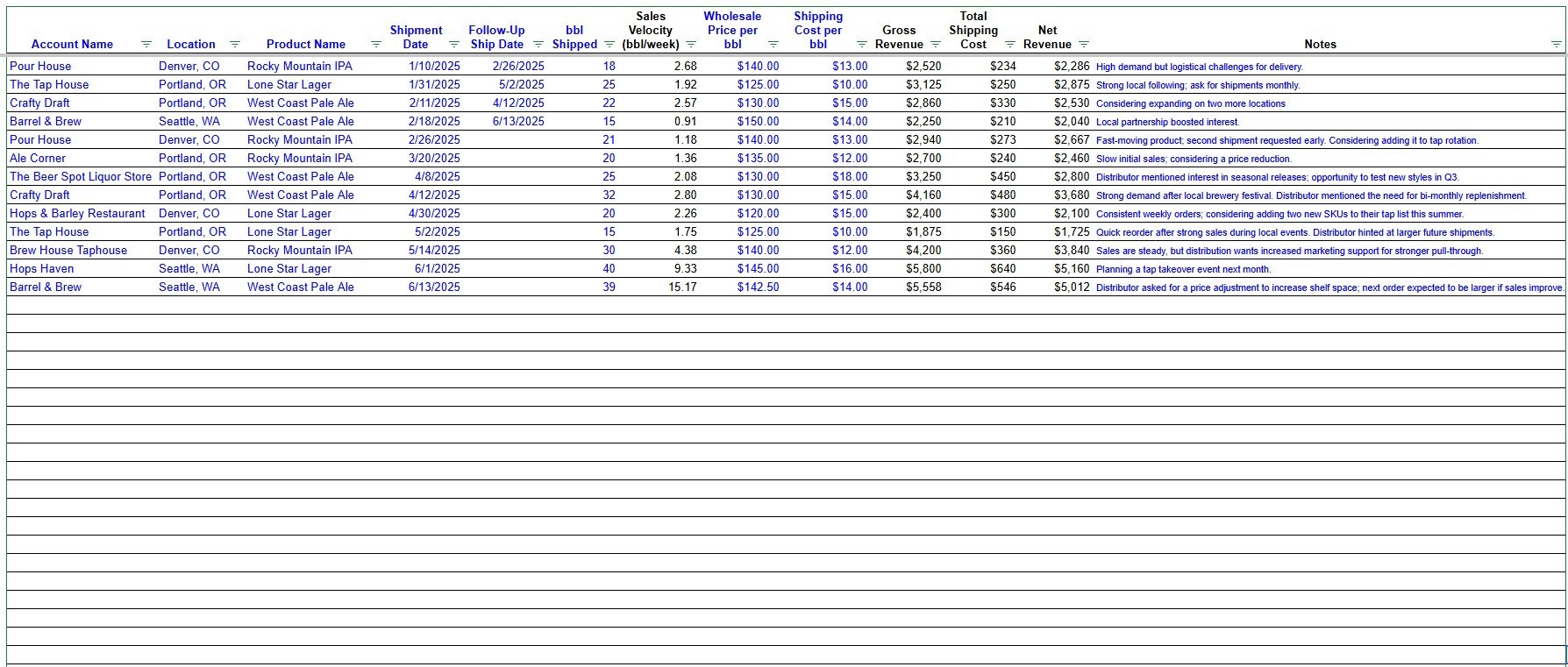Open the Shipment Date filter dropdown

(454, 45)
